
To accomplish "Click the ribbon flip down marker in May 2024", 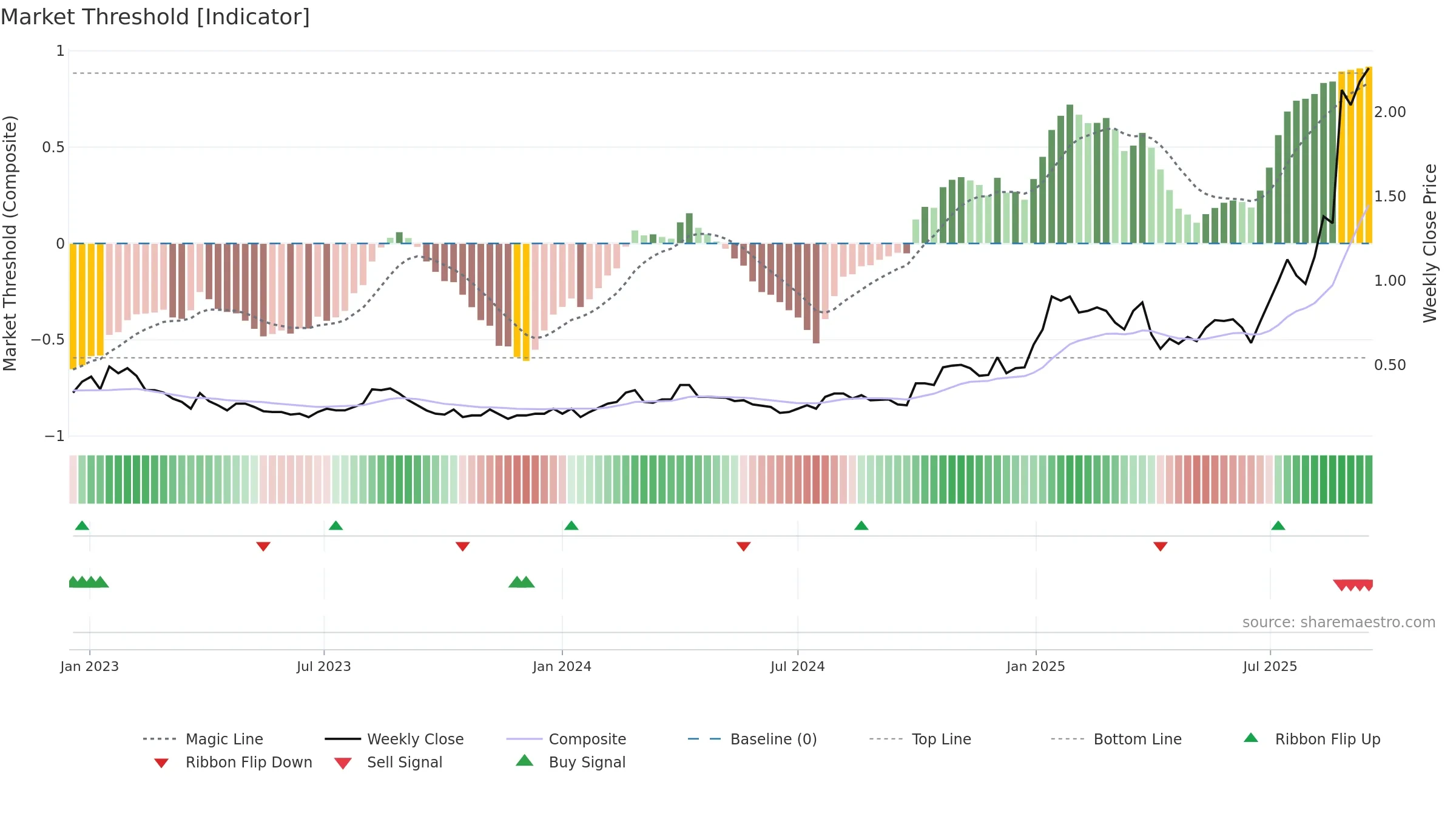I will [743, 547].
